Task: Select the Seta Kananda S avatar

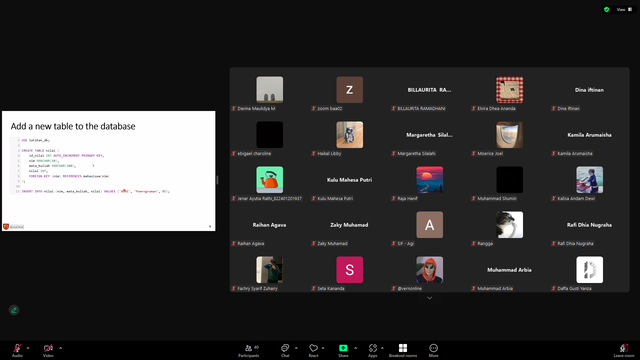Action: coord(349,270)
